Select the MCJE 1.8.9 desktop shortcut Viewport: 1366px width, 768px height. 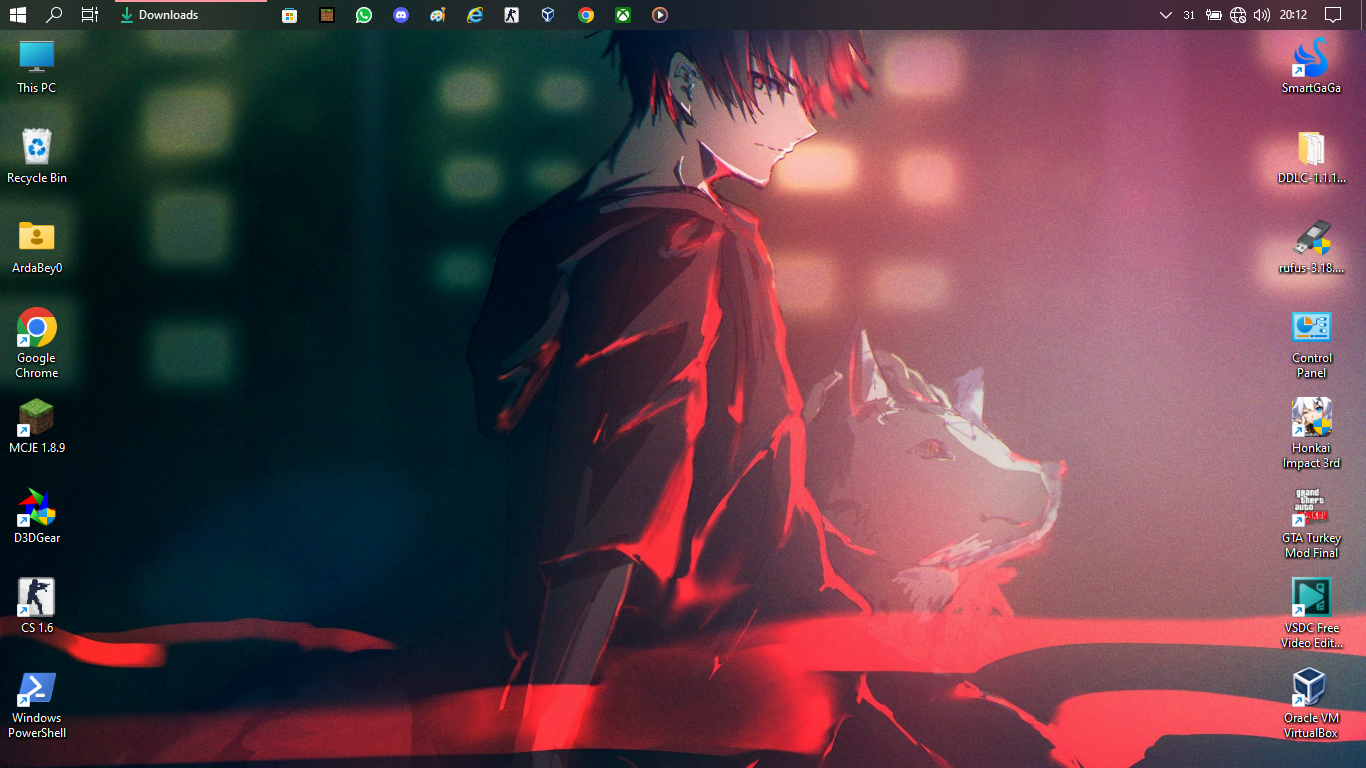coord(37,427)
